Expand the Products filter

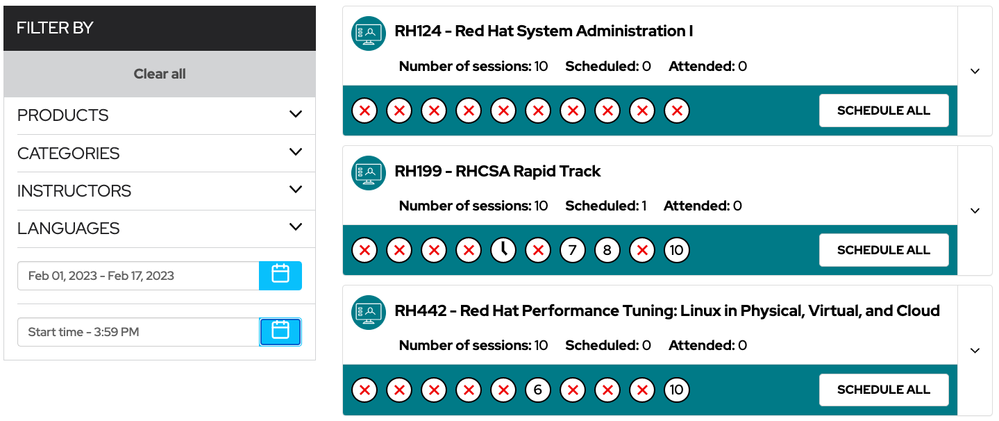(295, 115)
